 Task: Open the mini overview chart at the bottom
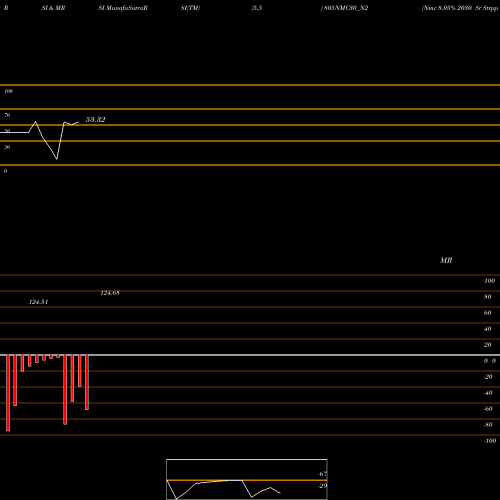[x=247, y=479]
